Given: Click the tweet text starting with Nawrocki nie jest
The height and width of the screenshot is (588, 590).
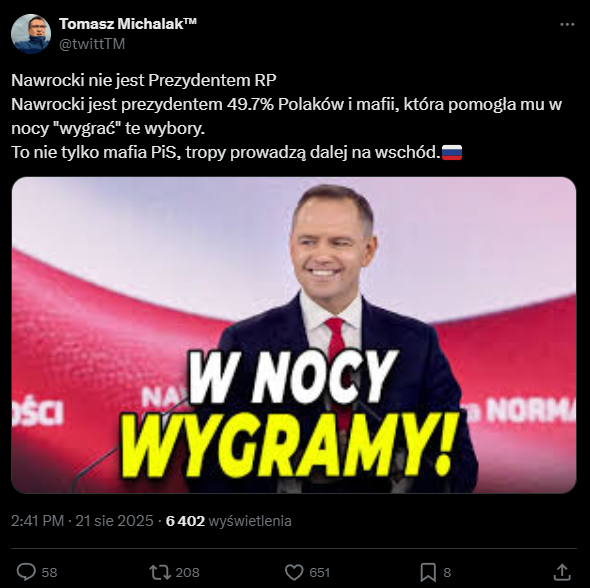Looking at the screenshot, I should pos(286,116).
